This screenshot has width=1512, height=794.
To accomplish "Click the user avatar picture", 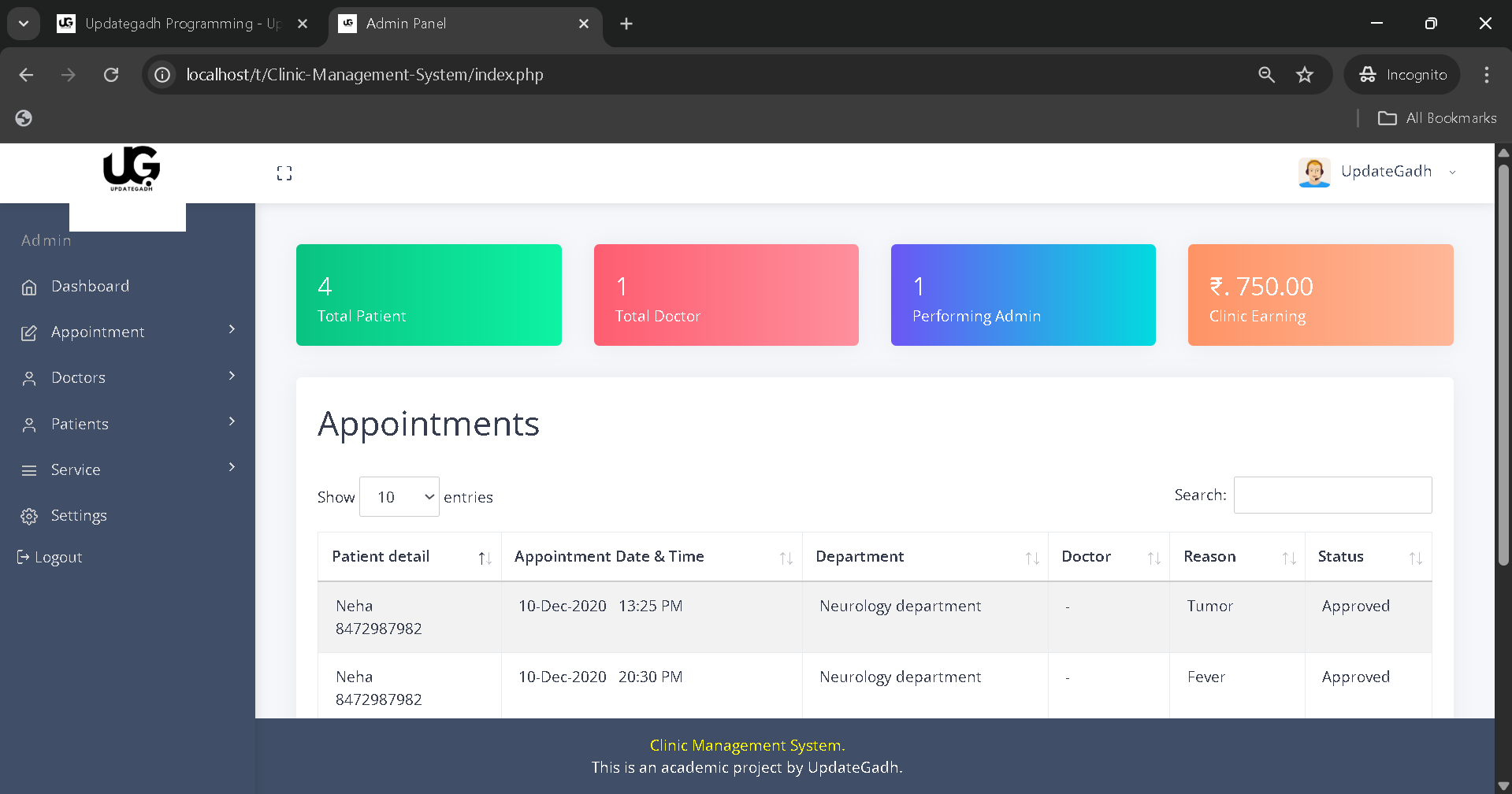I will [x=1313, y=172].
